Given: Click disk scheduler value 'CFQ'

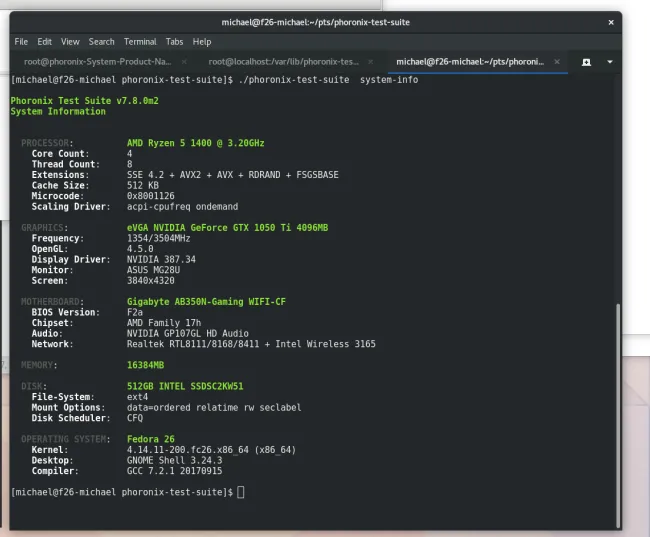Looking at the screenshot, I should click(x=135, y=418).
